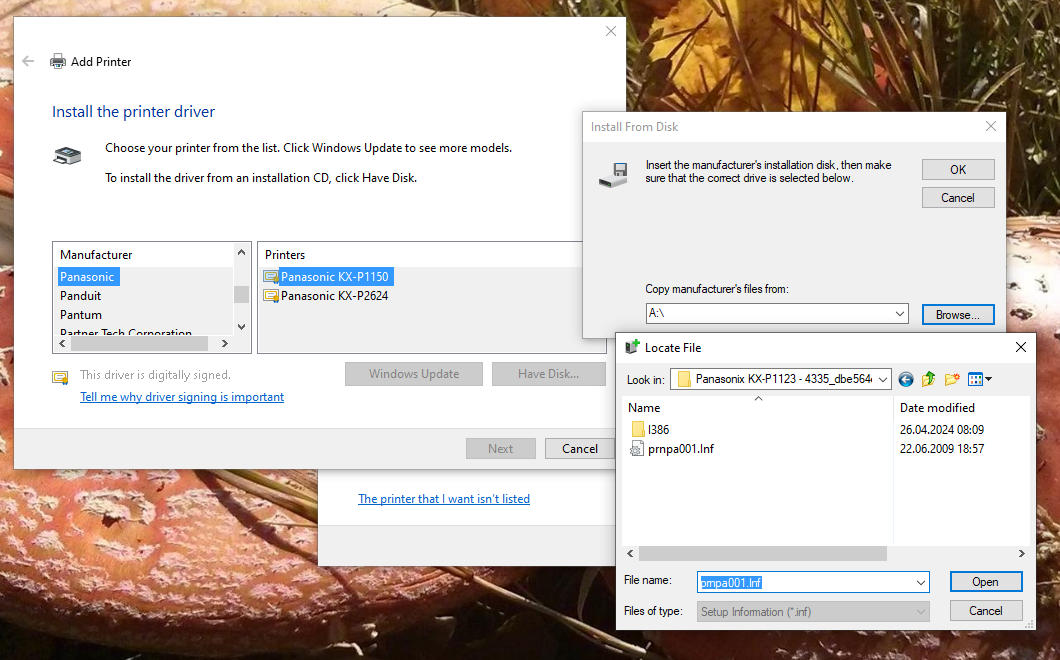This screenshot has width=1060, height=660.
Task: Click the back arrow in Add Printer
Action: [28, 62]
